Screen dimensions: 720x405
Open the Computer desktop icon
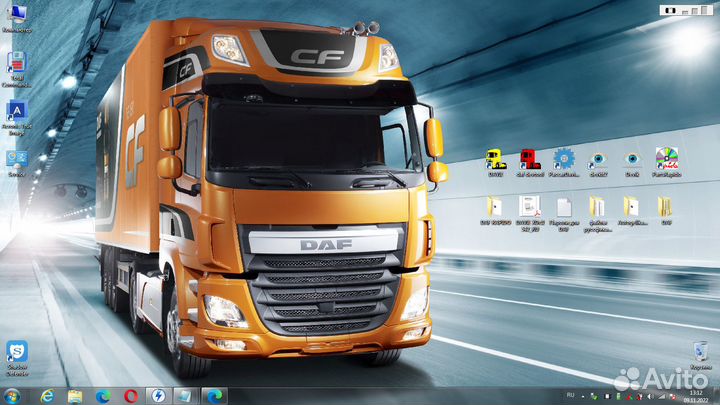17,18
